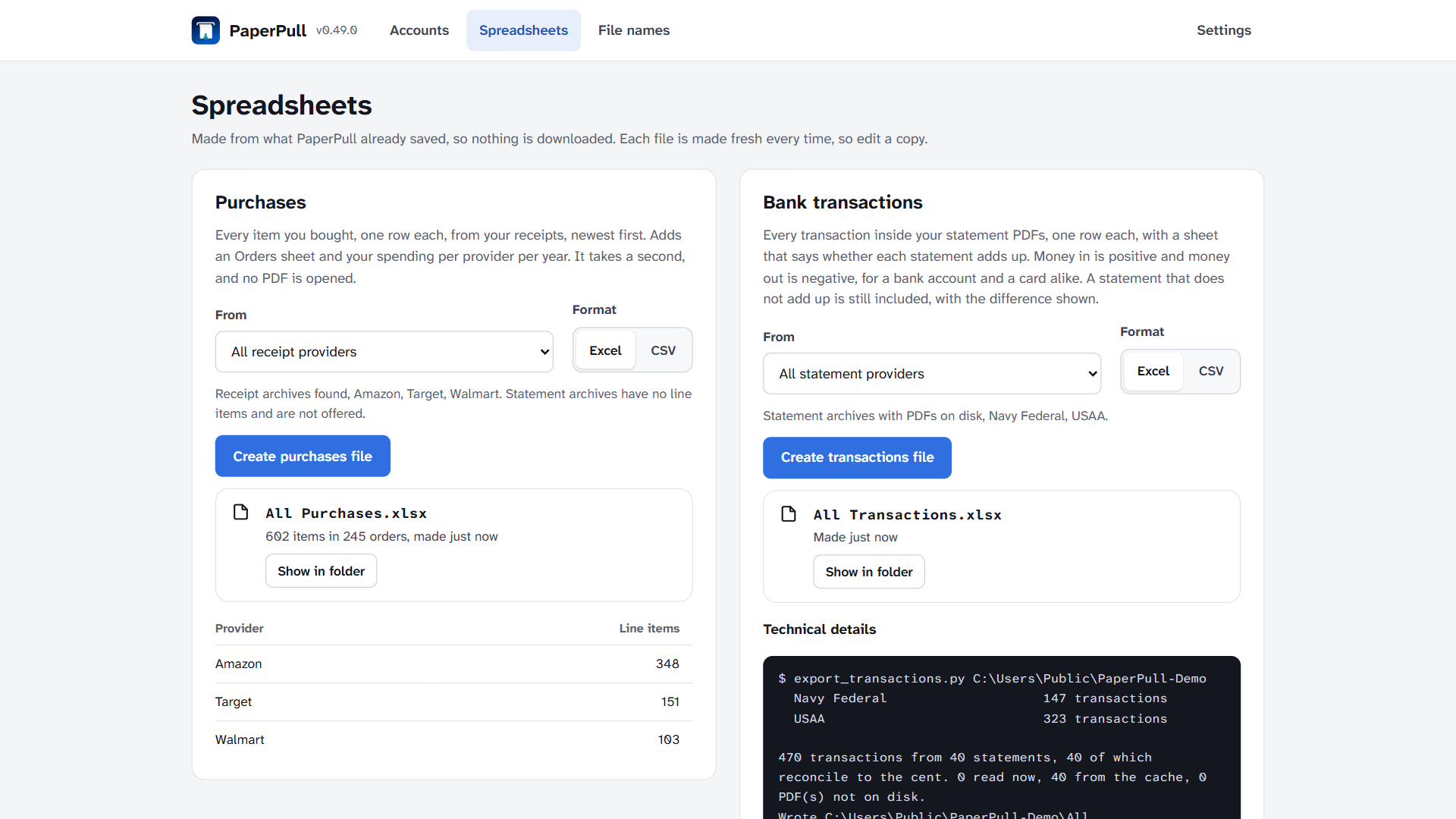This screenshot has height=819, width=1456.
Task: Click the Purchases card heading
Action: tap(260, 202)
